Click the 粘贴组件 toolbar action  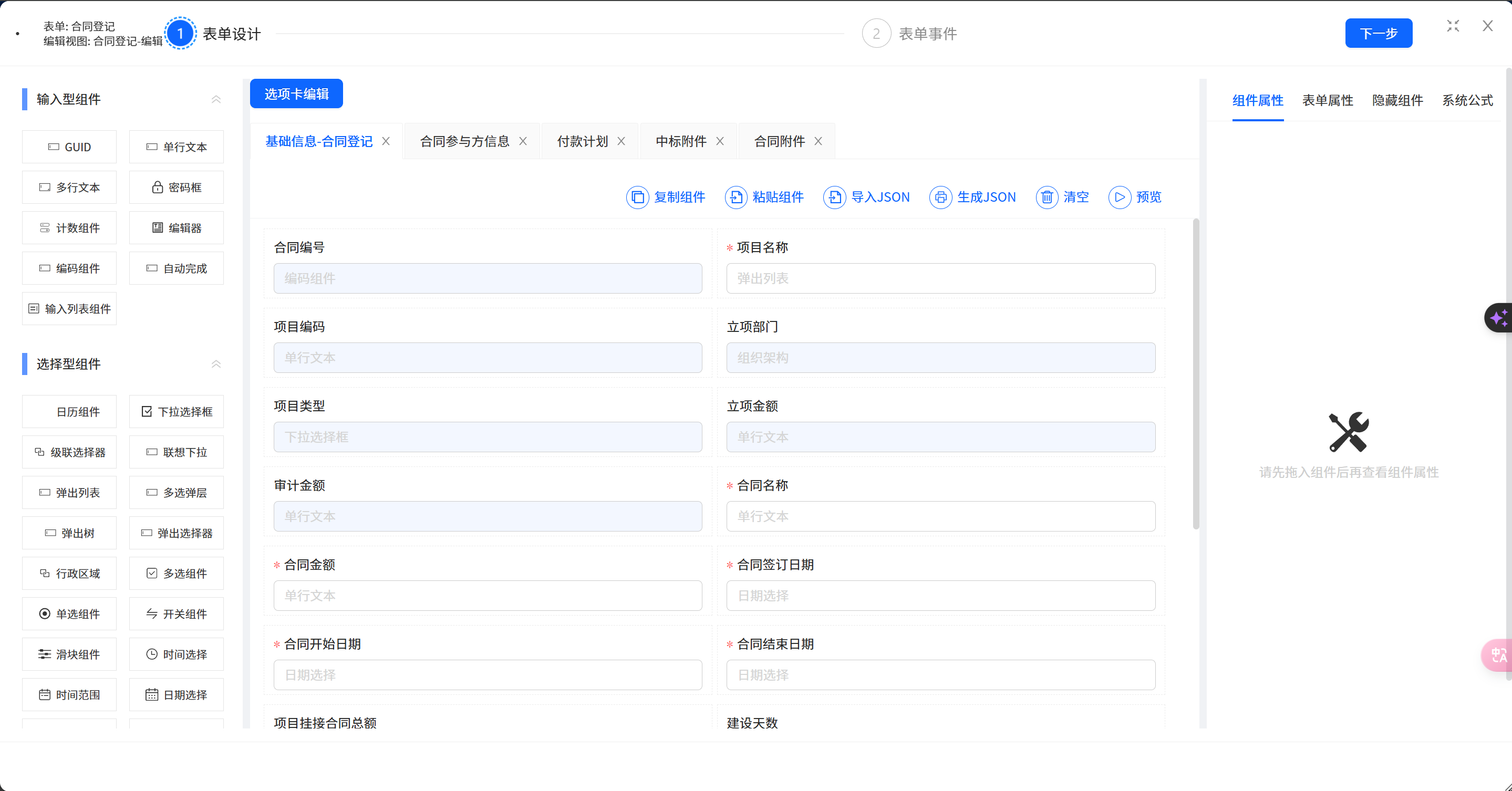(764, 197)
